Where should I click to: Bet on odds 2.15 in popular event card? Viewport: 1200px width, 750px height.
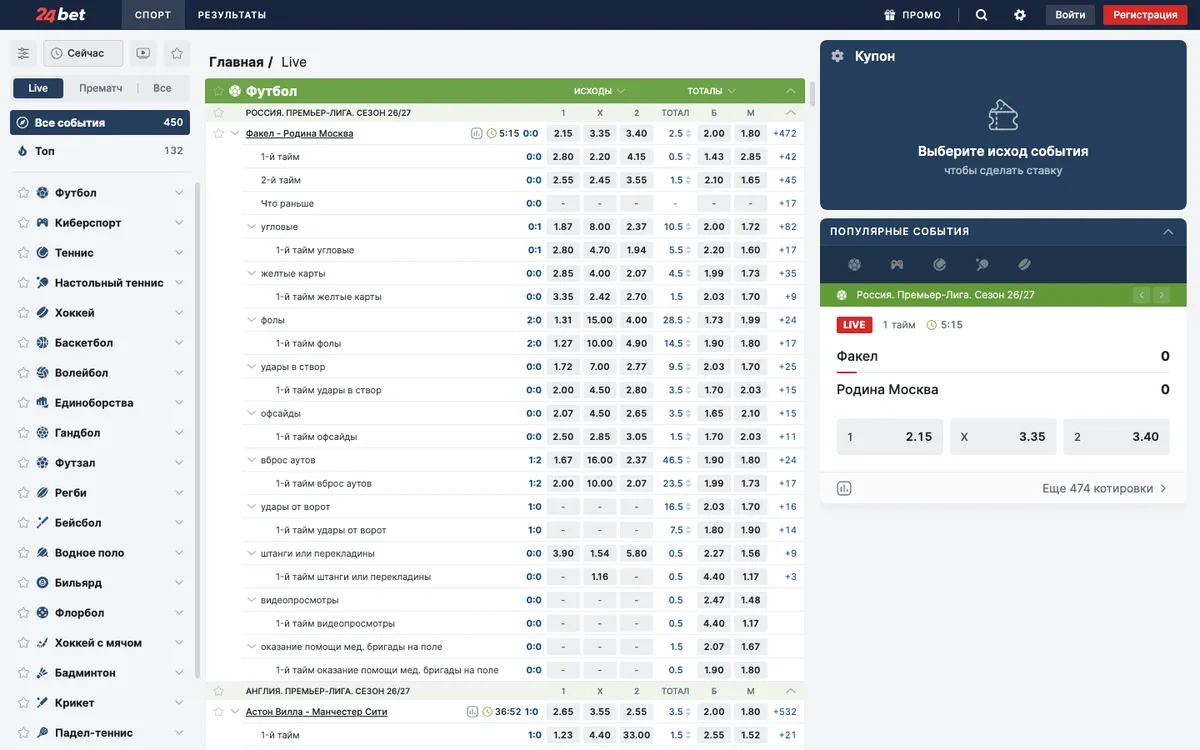coord(890,437)
